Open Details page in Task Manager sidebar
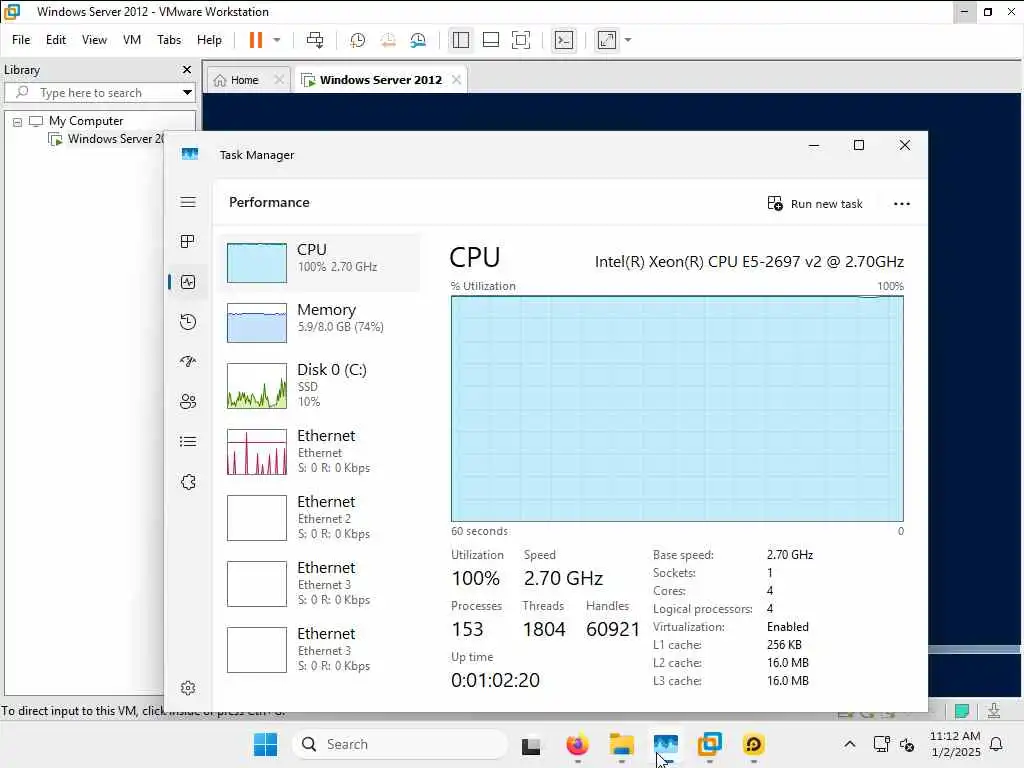This screenshot has width=1024, height=768. pos(188,441)
